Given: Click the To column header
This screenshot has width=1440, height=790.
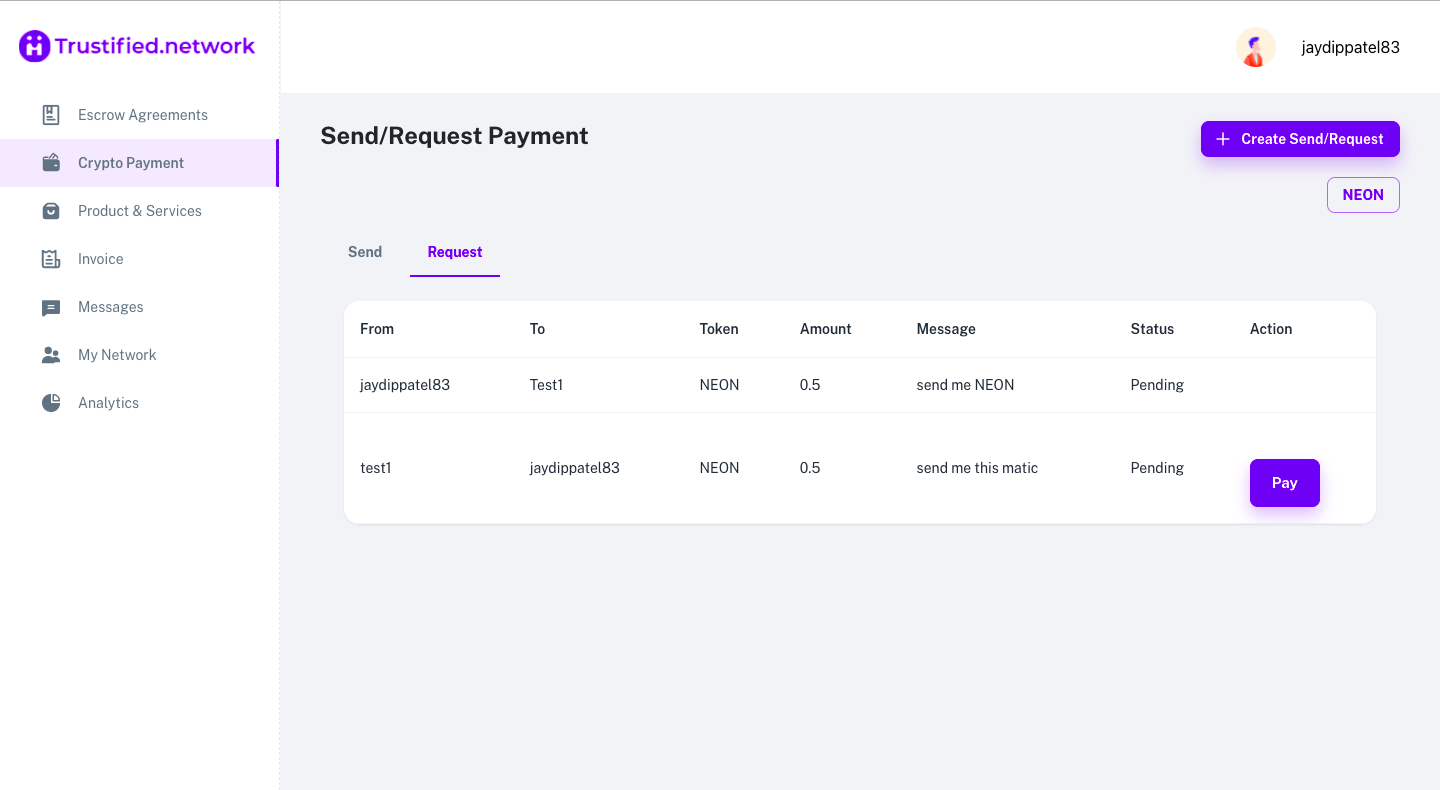Looking at the screenshot, I should click(x=537, y=329).
